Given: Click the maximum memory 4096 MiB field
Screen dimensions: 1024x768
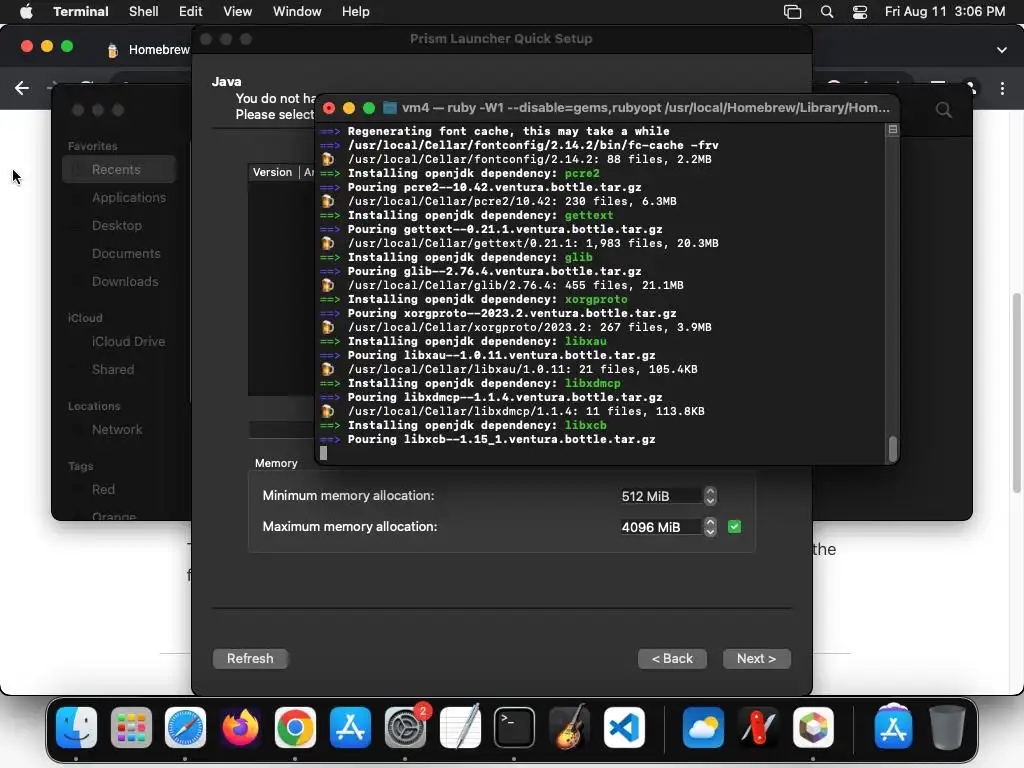Looking at the screenshot, I should pyautogui.click(x=661, y=527).
